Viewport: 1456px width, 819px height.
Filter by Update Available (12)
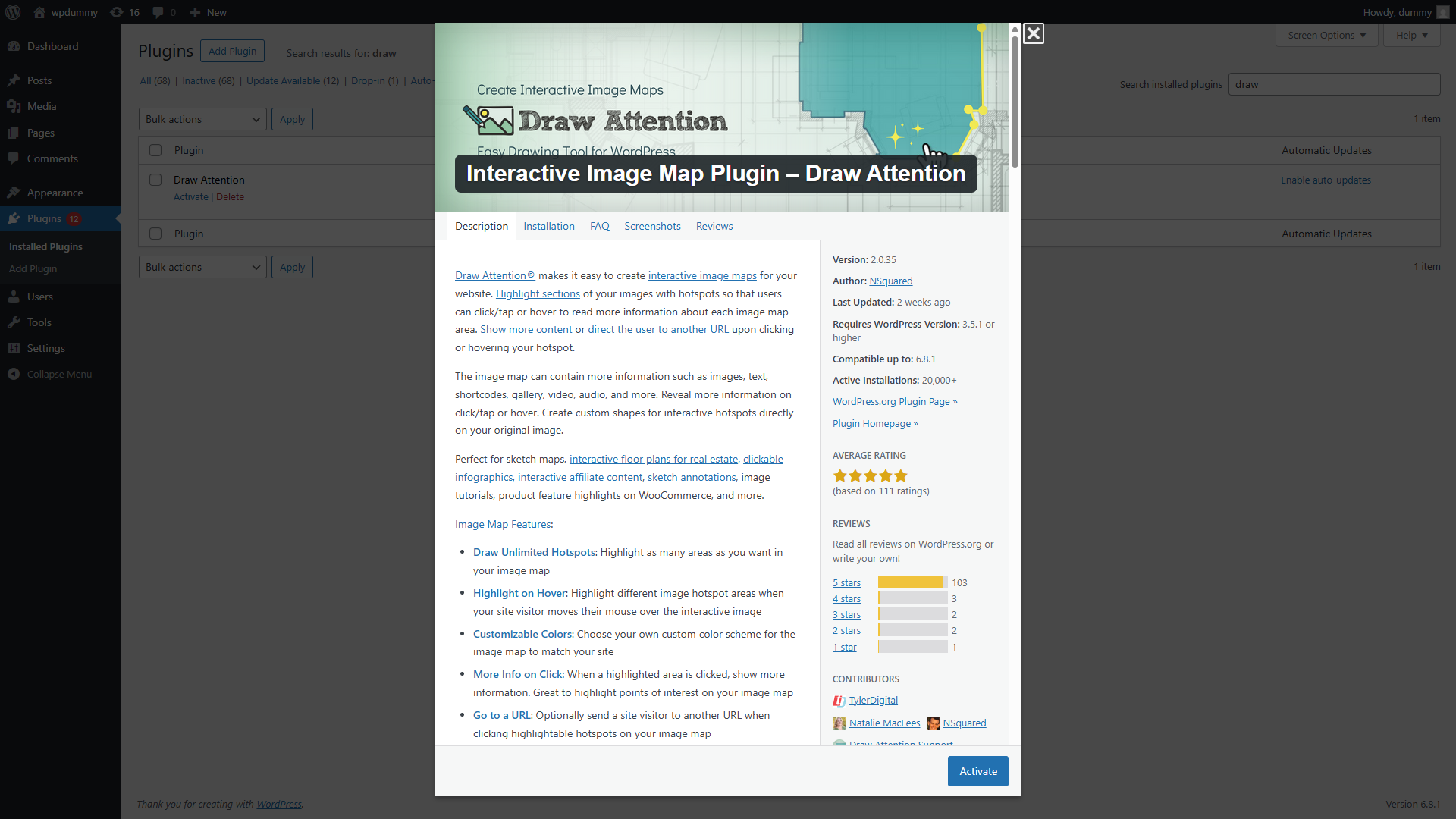coord(293,81)
